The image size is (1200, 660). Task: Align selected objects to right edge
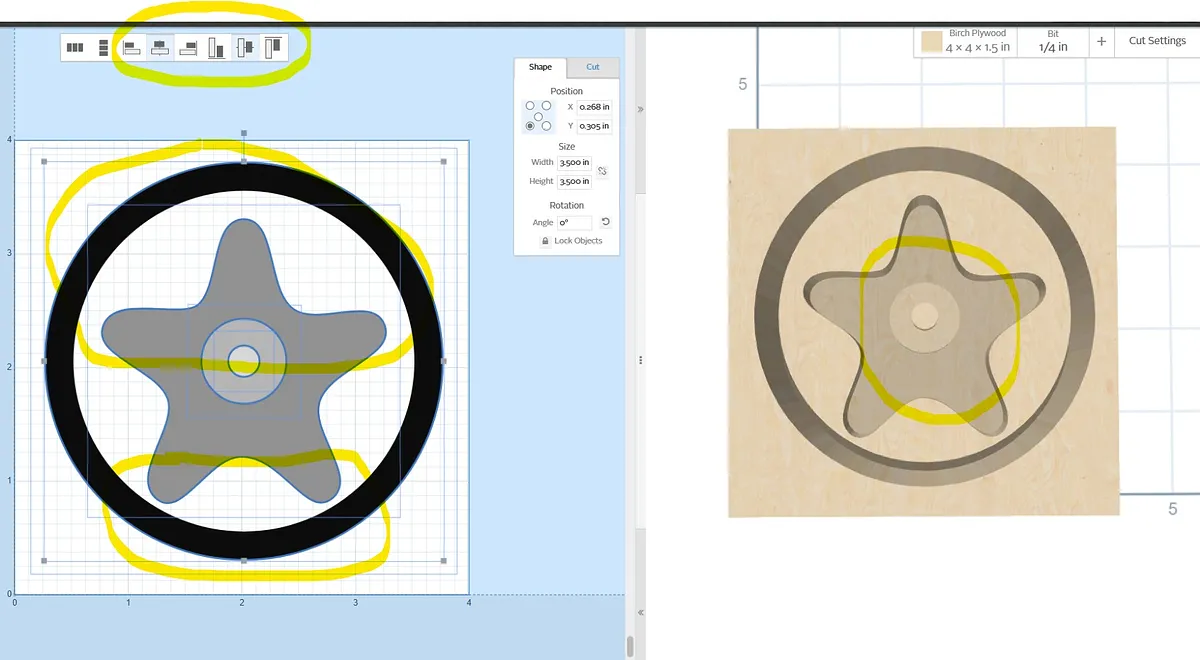pyautogui.click(x=188, y=47)
